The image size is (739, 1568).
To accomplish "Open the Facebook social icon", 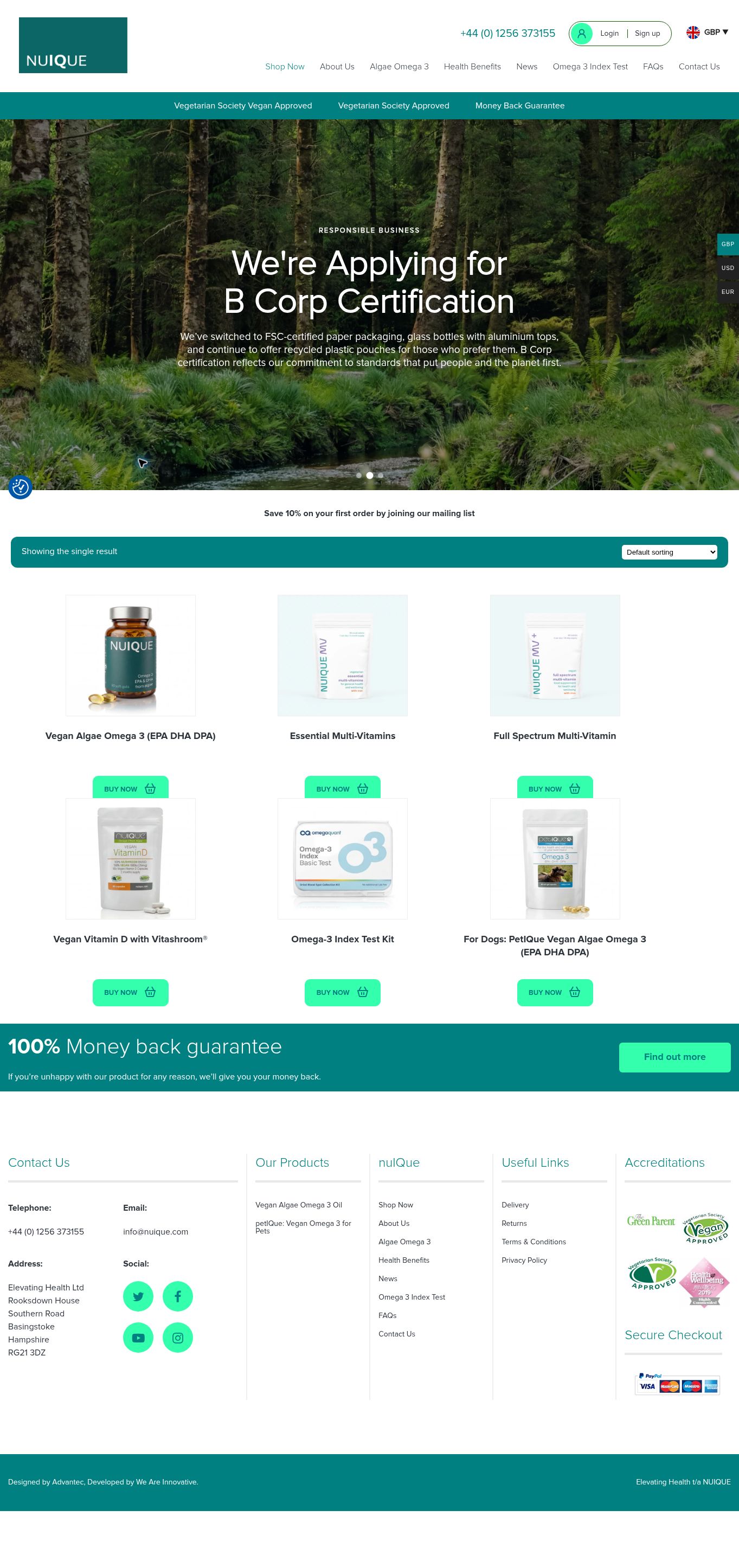I will 178,1296.
